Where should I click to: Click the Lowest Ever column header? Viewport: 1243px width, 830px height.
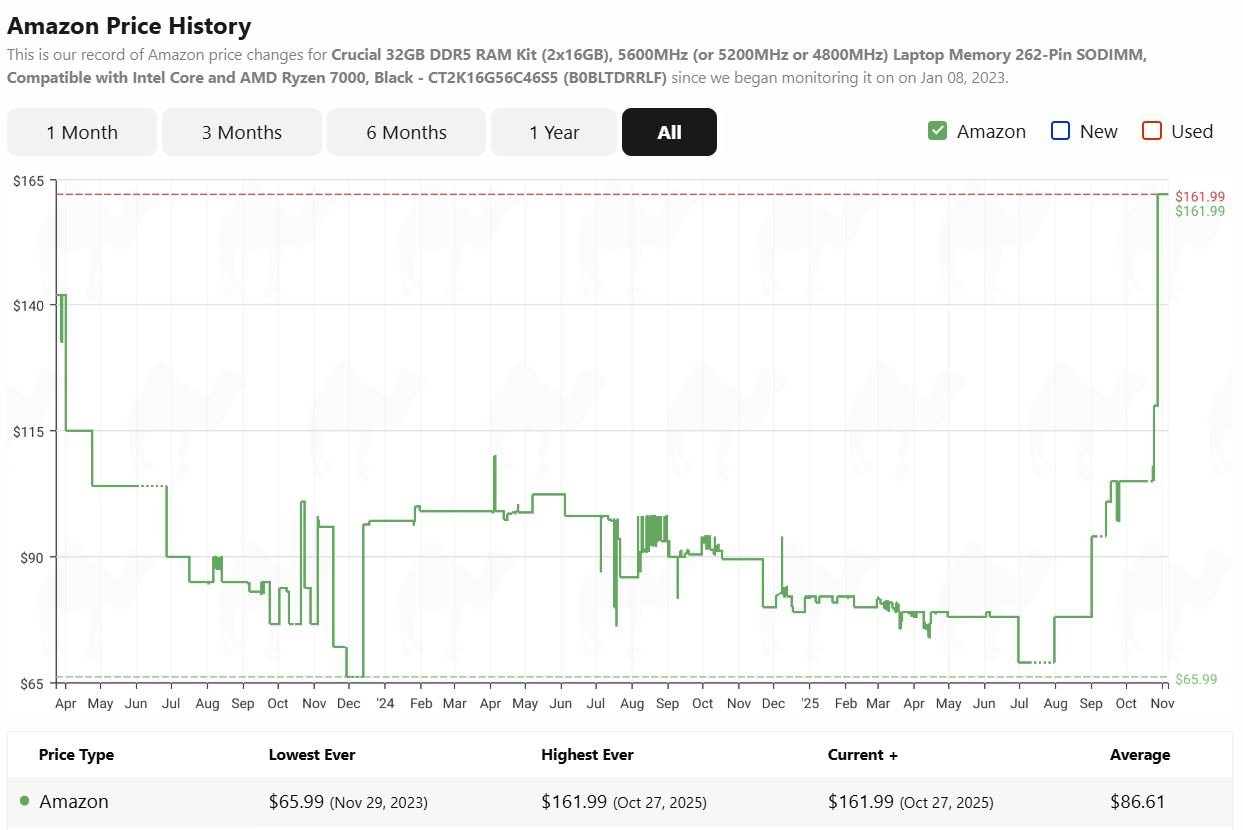click(312, 755)
